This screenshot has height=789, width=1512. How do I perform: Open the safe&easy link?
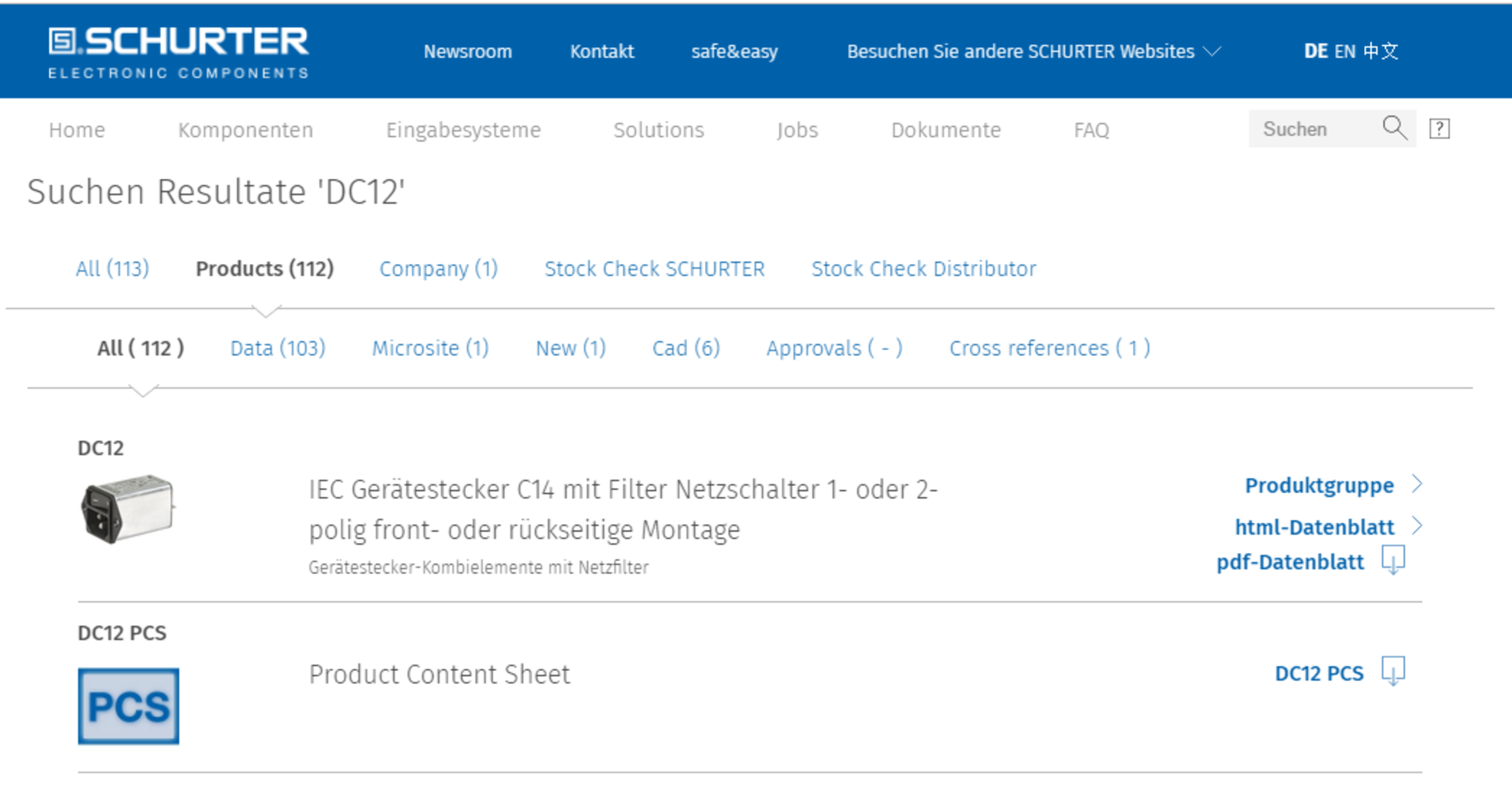[734, 52]
